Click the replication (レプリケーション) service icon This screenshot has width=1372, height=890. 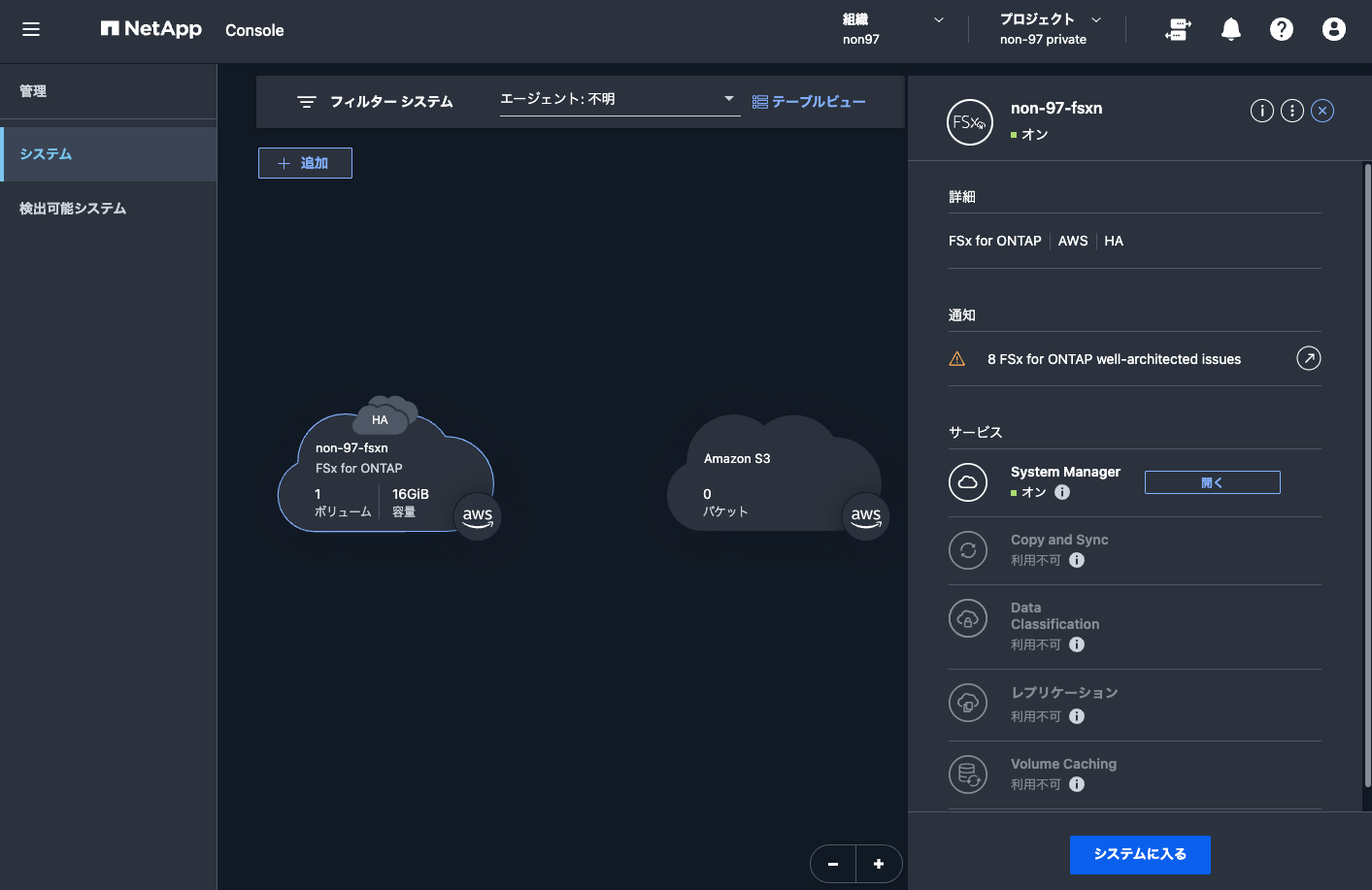point(968,703)
